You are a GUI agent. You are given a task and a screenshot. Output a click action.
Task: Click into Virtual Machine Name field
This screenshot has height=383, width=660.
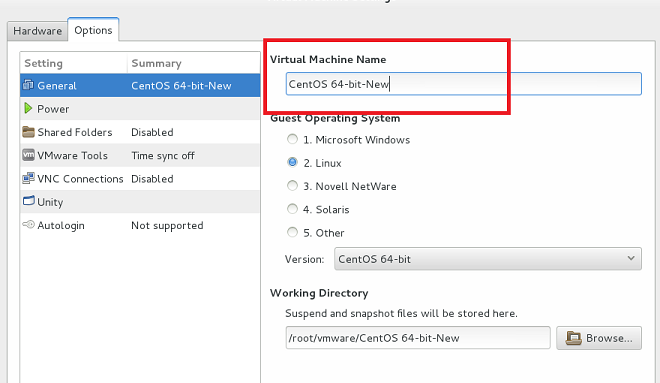463,84
